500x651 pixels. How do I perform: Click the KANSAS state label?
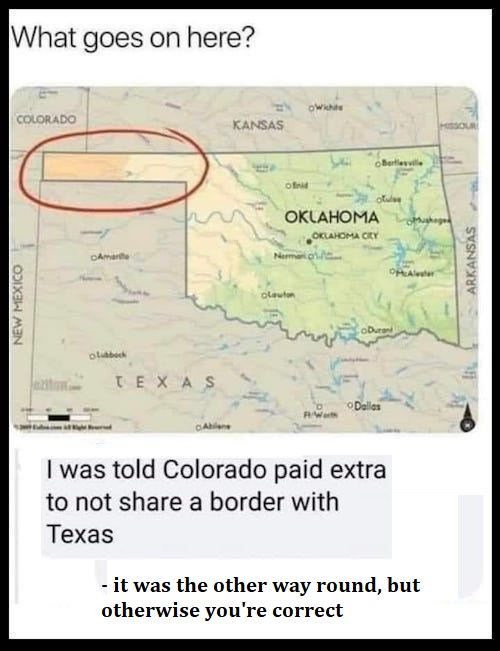click(x=258, y=125)
